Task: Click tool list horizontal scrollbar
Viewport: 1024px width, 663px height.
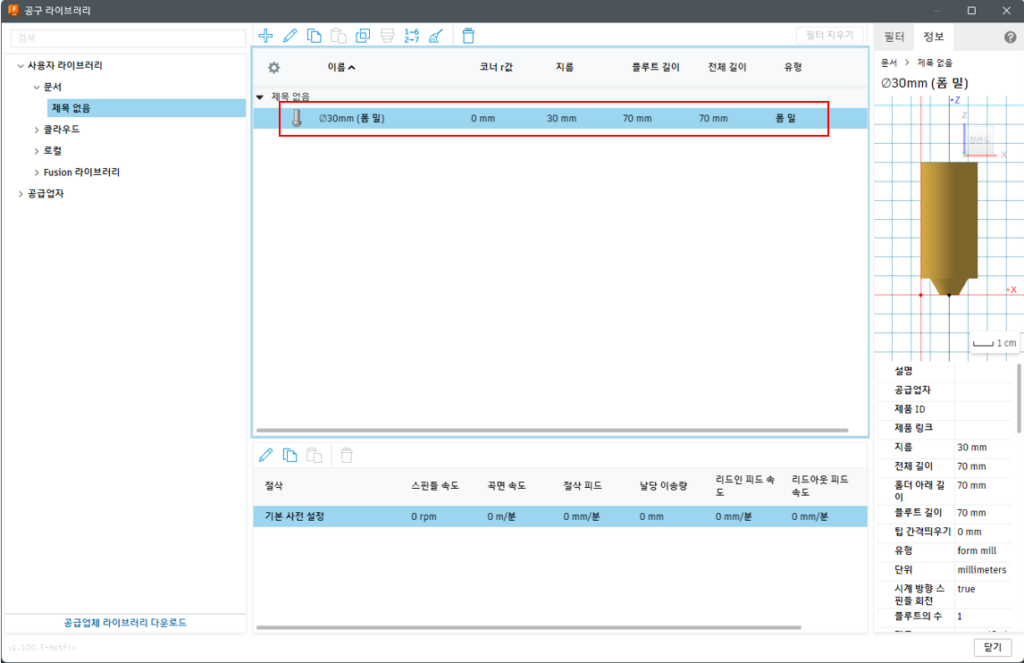Action: 552,430
